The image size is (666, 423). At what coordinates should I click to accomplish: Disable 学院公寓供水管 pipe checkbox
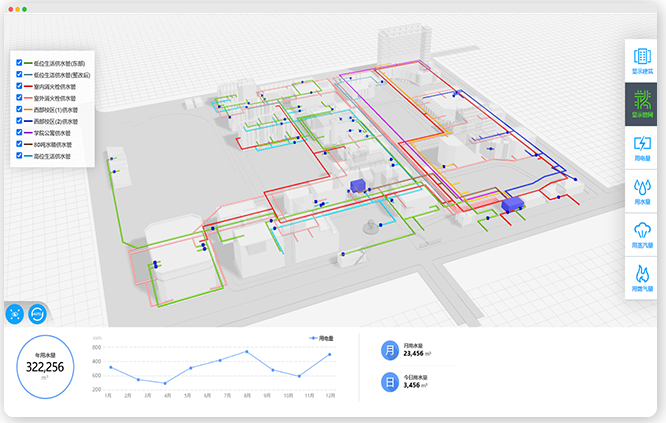coord(20,133)
